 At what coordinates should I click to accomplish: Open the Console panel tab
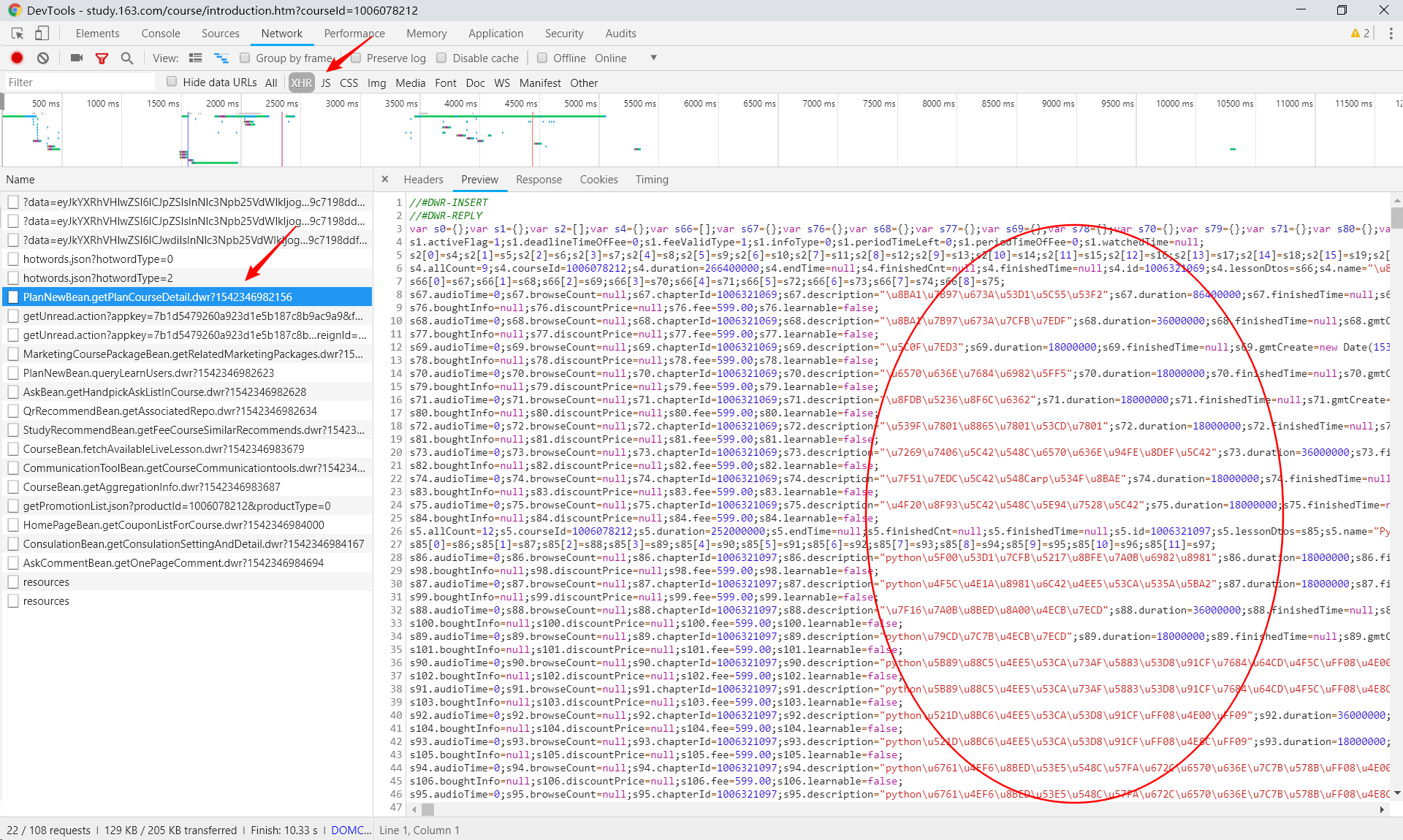click(160, 33)
